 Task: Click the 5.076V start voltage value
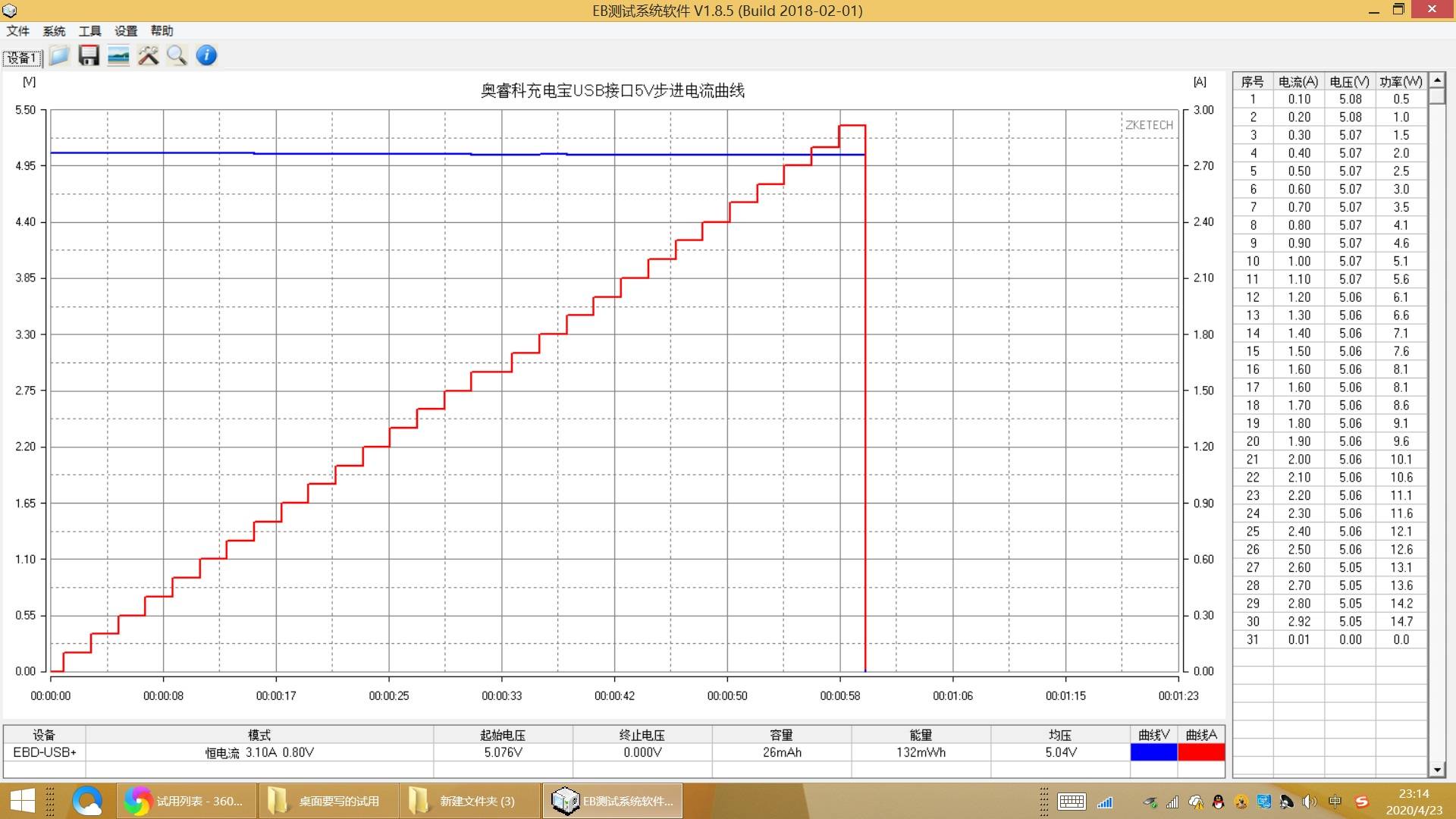[503, 752]
